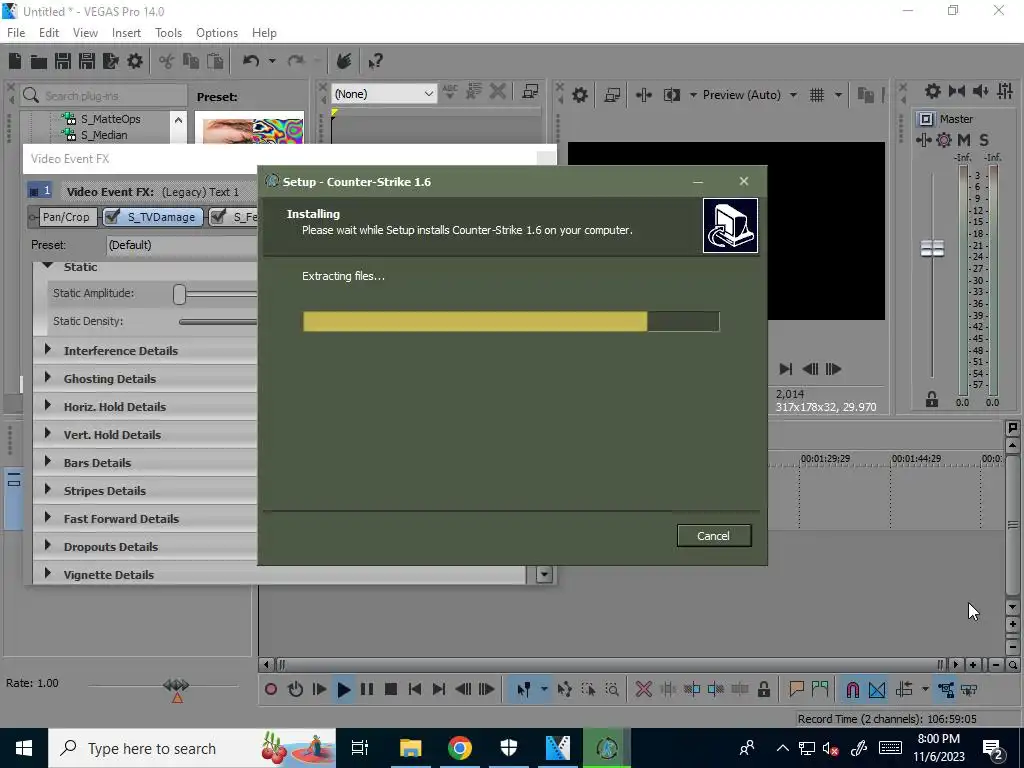Open the Master Bus audio properties gear
The height and width of the screenshot is (768, 1024).
[933, 91]
